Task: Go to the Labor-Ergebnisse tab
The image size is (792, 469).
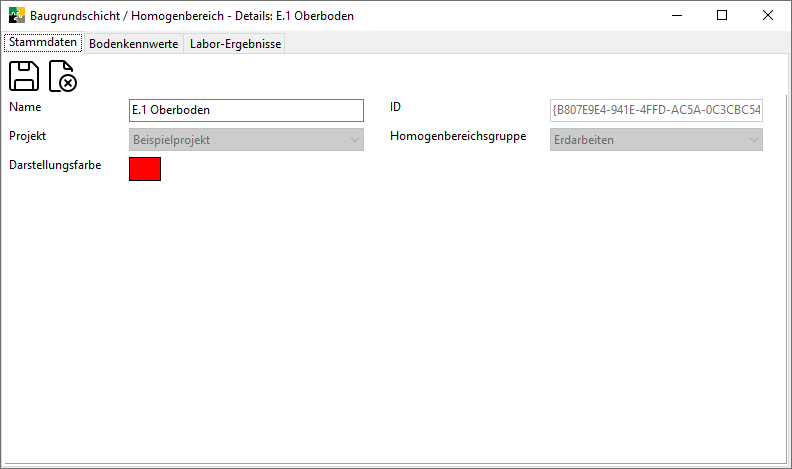Action: coord(236,44)
